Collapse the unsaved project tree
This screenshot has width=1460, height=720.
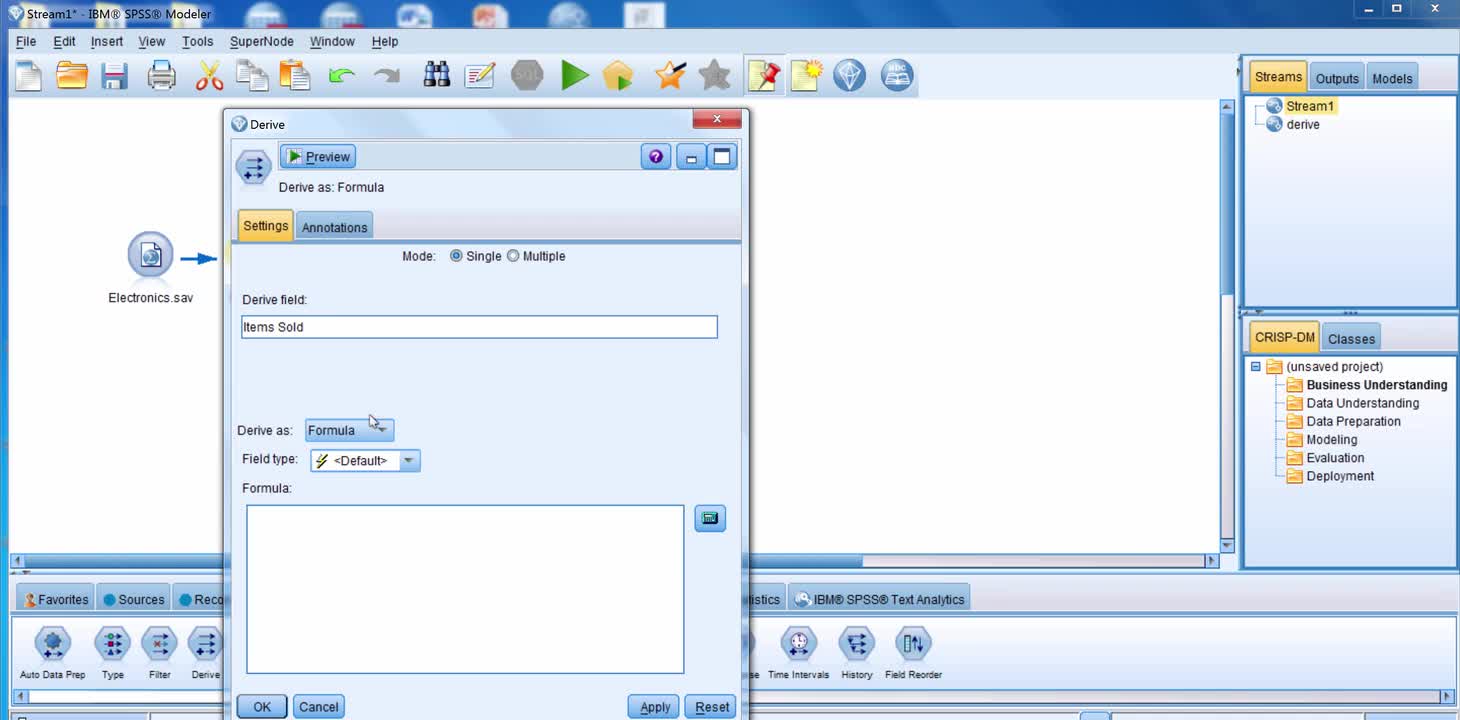pos(1256,367)
